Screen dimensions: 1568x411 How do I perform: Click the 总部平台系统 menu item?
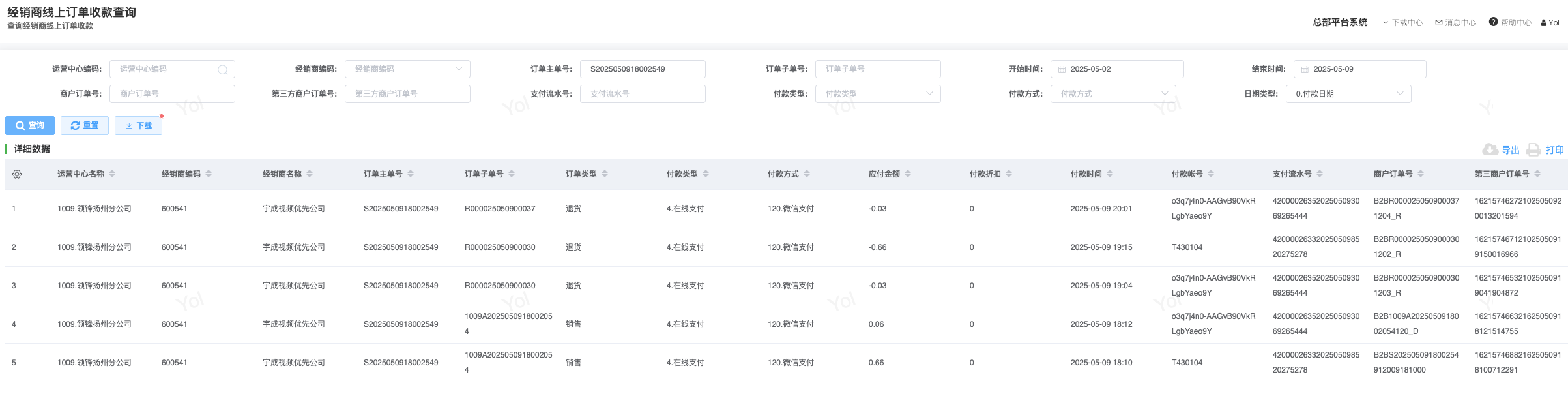(1340, 23)
